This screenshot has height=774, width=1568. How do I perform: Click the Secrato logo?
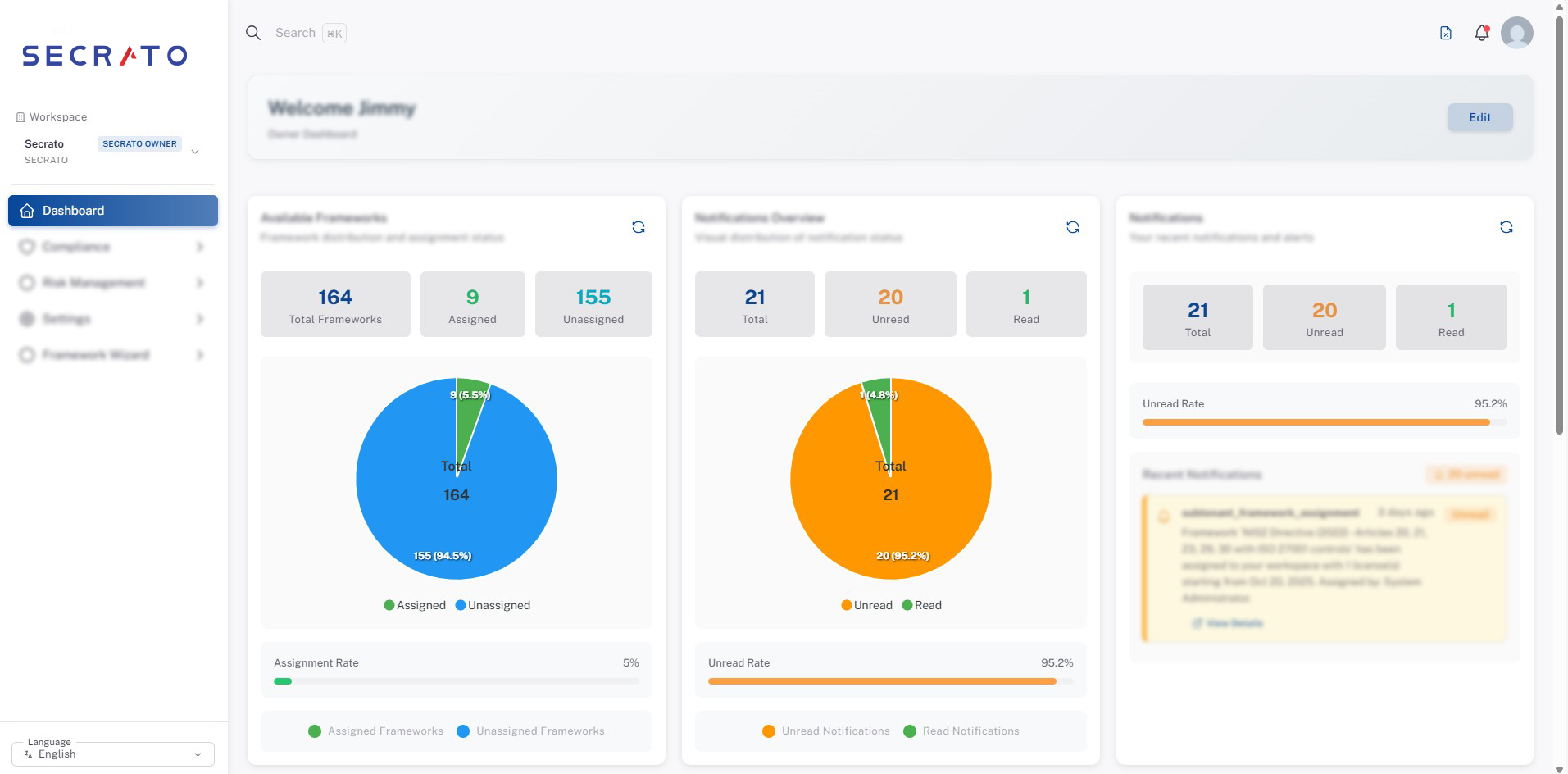tap(105, 56)
